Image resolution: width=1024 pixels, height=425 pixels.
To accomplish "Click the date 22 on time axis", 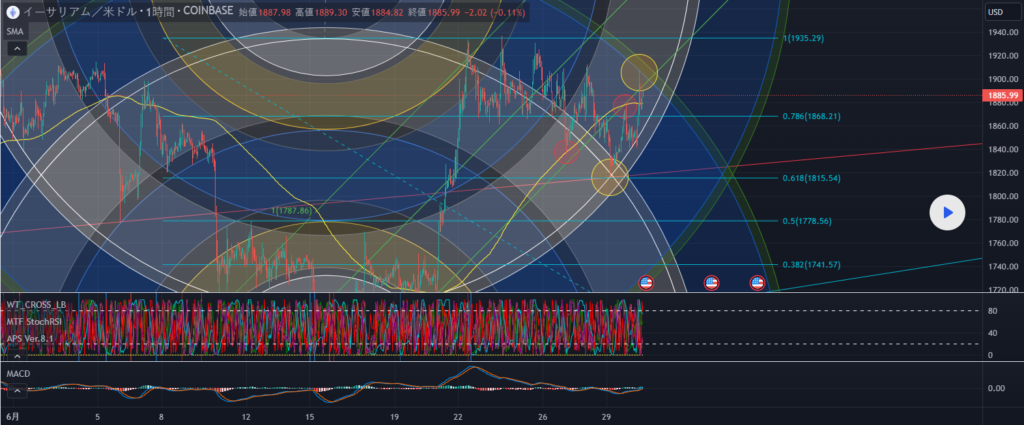I will (458, 416).
